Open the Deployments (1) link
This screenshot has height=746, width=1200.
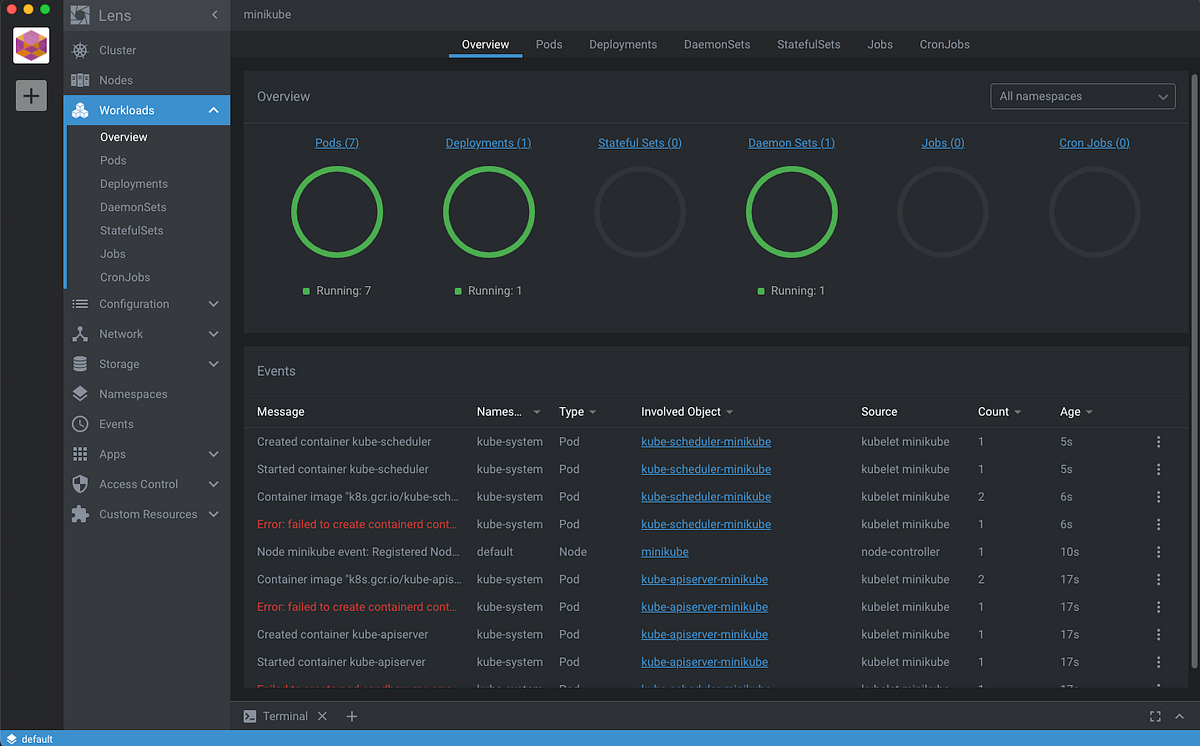[488, 143]
